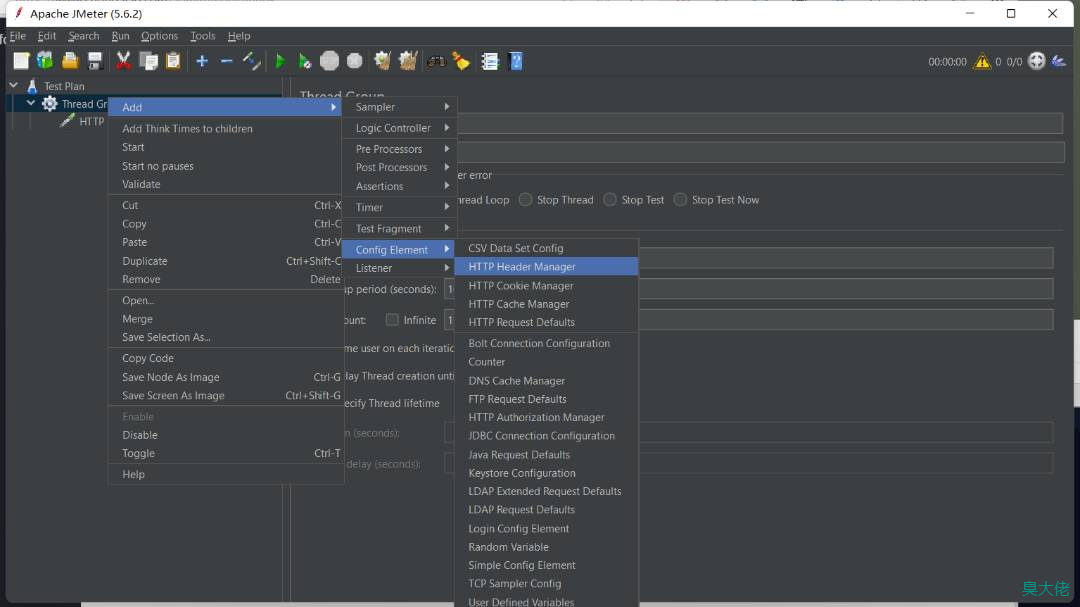Click the New test plan toolbar icon

click(x=21, y=61)
